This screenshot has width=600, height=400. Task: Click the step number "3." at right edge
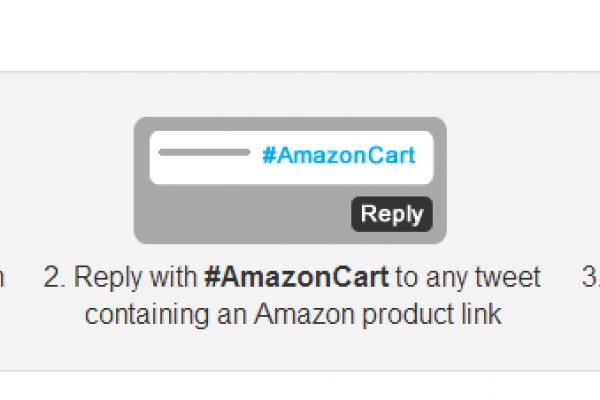pyautogui.click(x=590, y=277)
